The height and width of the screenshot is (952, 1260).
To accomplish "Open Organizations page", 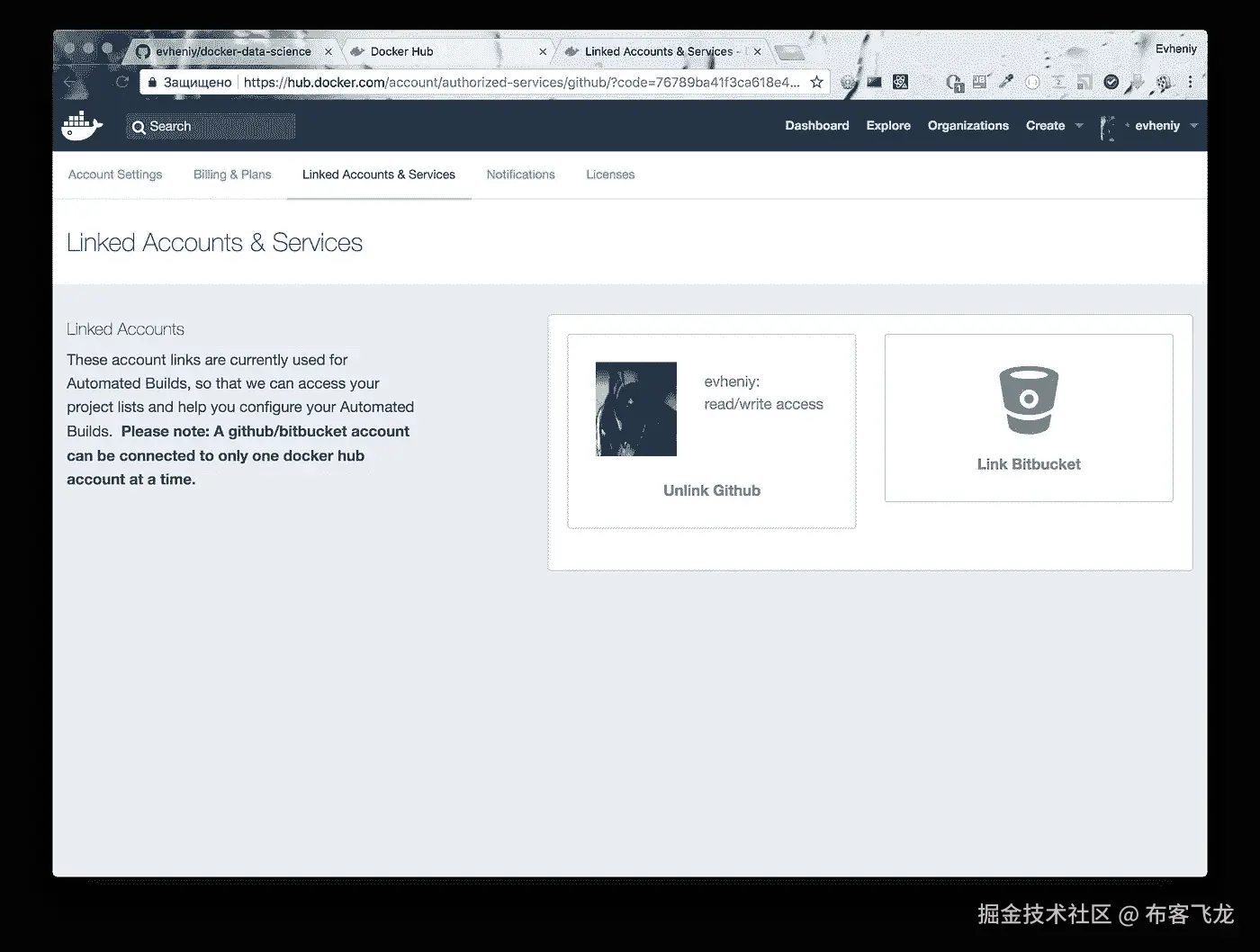I will coord(968,126).
